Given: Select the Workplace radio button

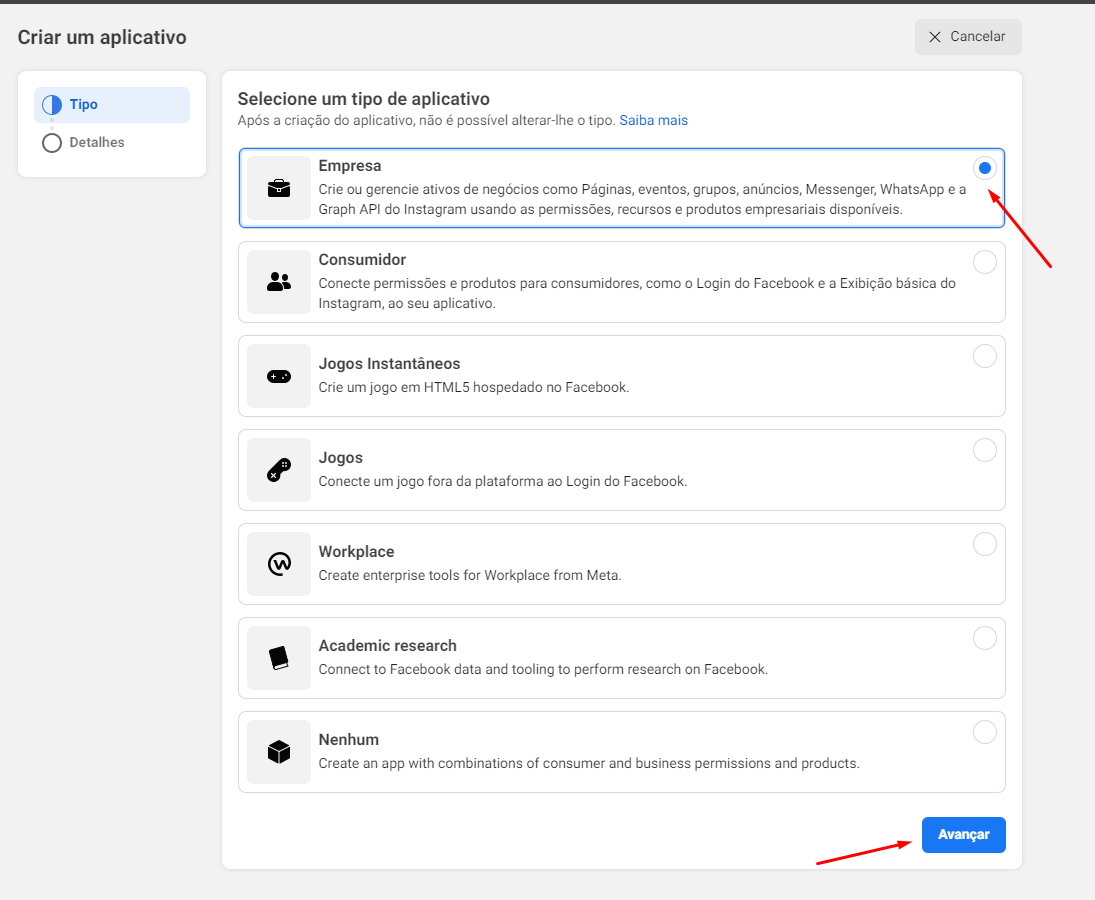Looking at the screenshot, I should click(x=985, y=544).
